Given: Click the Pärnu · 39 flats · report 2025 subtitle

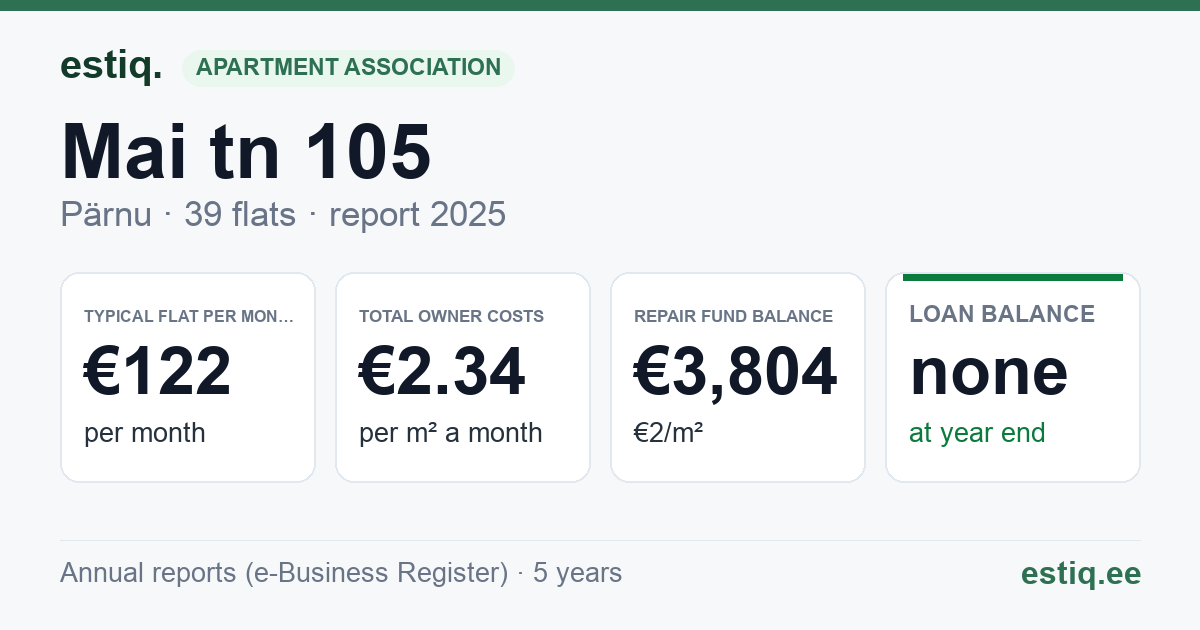Looking at the screenshot, I should (283, 215).
